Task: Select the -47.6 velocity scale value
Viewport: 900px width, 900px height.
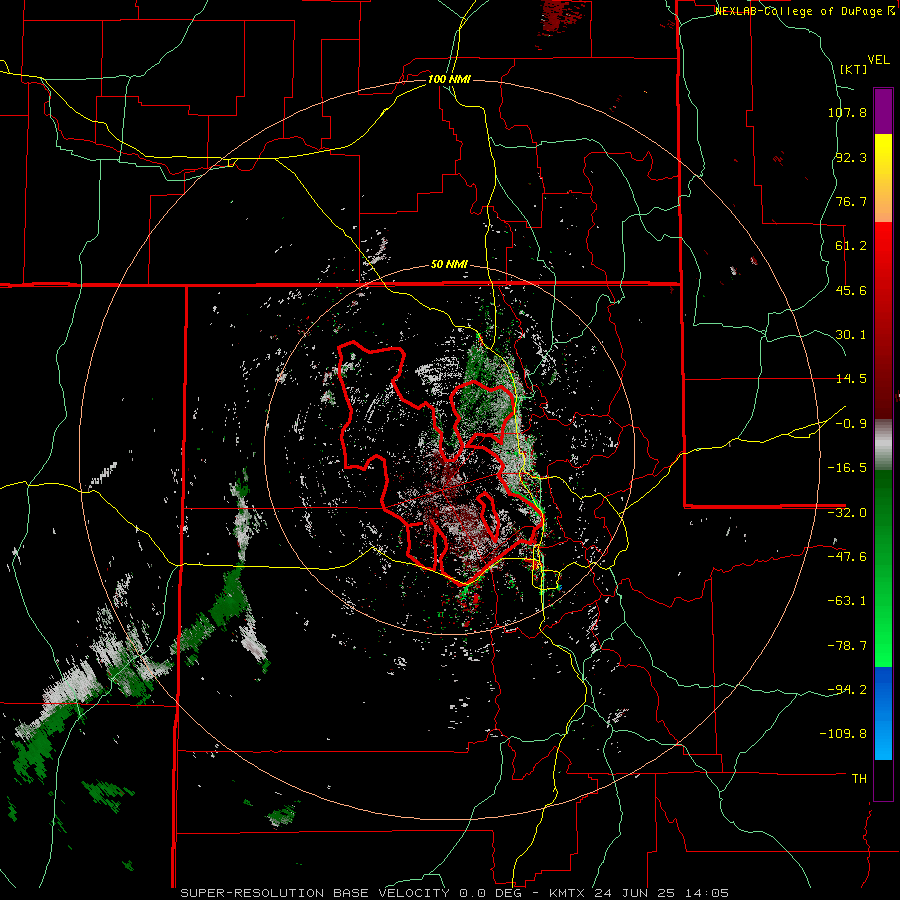Action: [x=847, y=557]
